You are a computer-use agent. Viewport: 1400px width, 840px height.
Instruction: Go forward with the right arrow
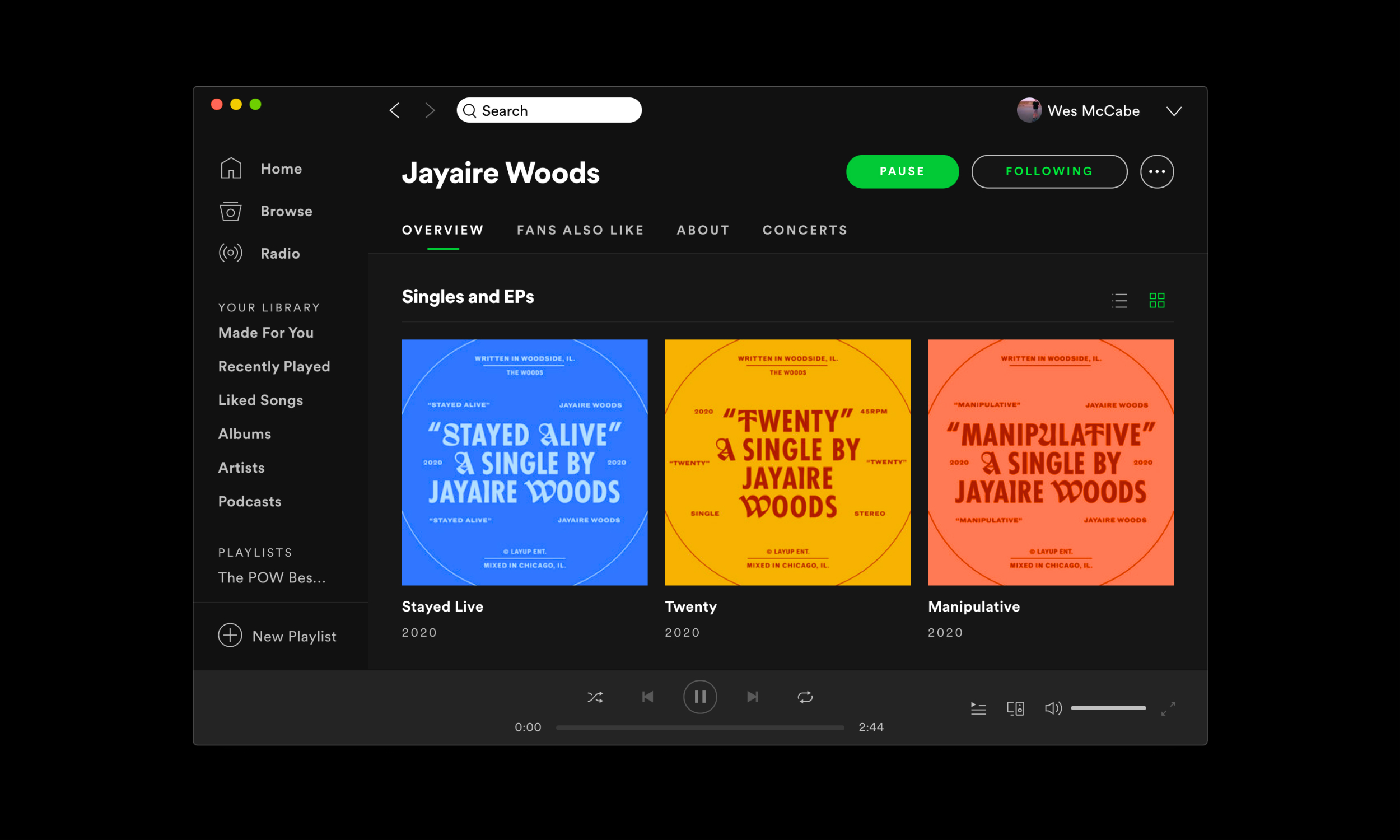pyautogui.click(x=430, y=110)
